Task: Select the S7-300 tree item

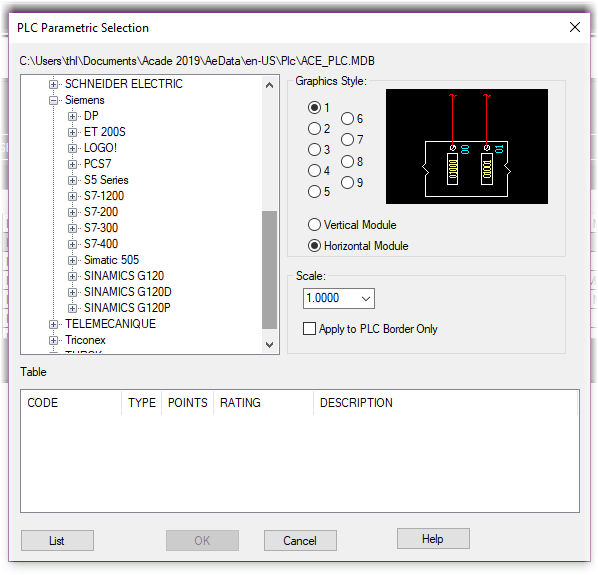Action: point(101,228)
